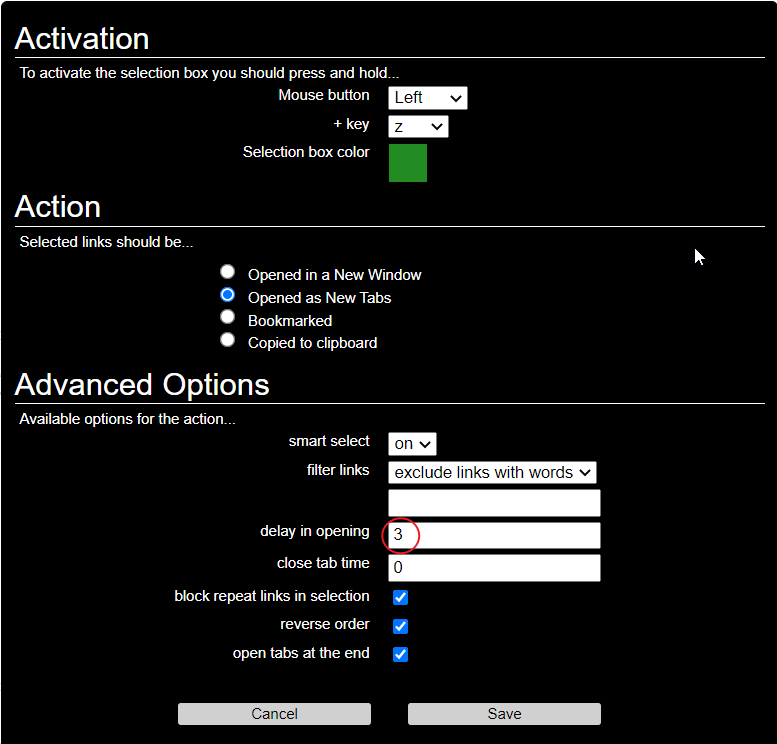This screenshot has height=744, width=777.
Task: Select the Opened in a New Window radio button
Action: click(228, 272)
